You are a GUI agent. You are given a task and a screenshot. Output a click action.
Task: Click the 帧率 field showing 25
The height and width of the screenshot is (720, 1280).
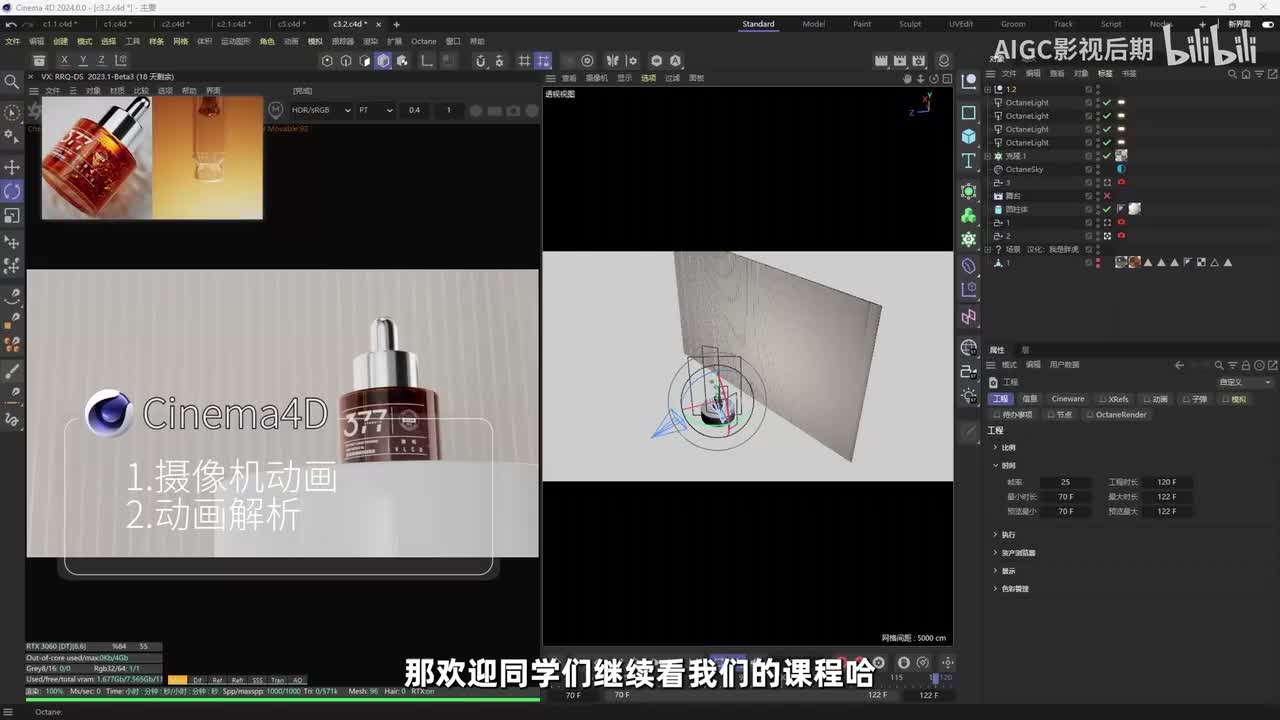tap(1066, 482)
